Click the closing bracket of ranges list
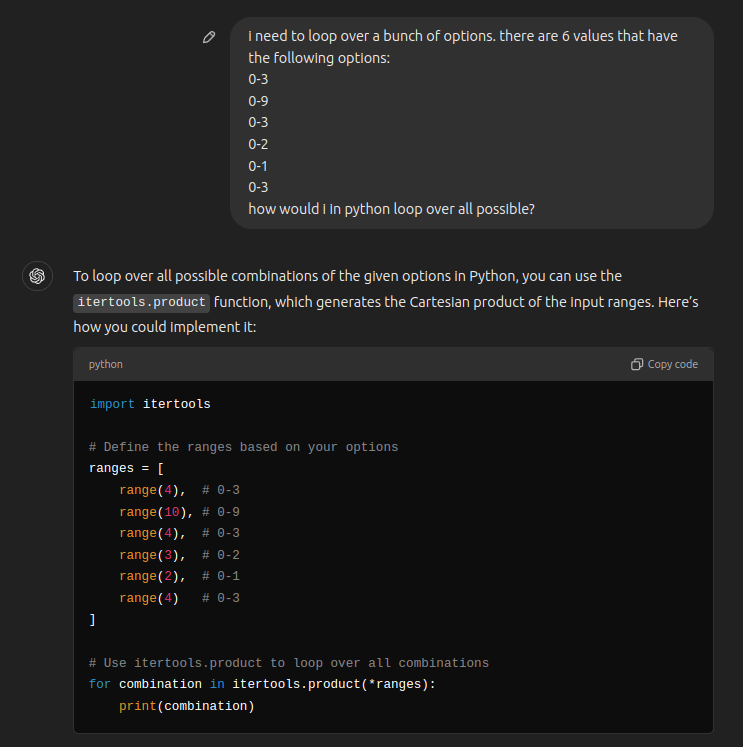 (92, 620)
